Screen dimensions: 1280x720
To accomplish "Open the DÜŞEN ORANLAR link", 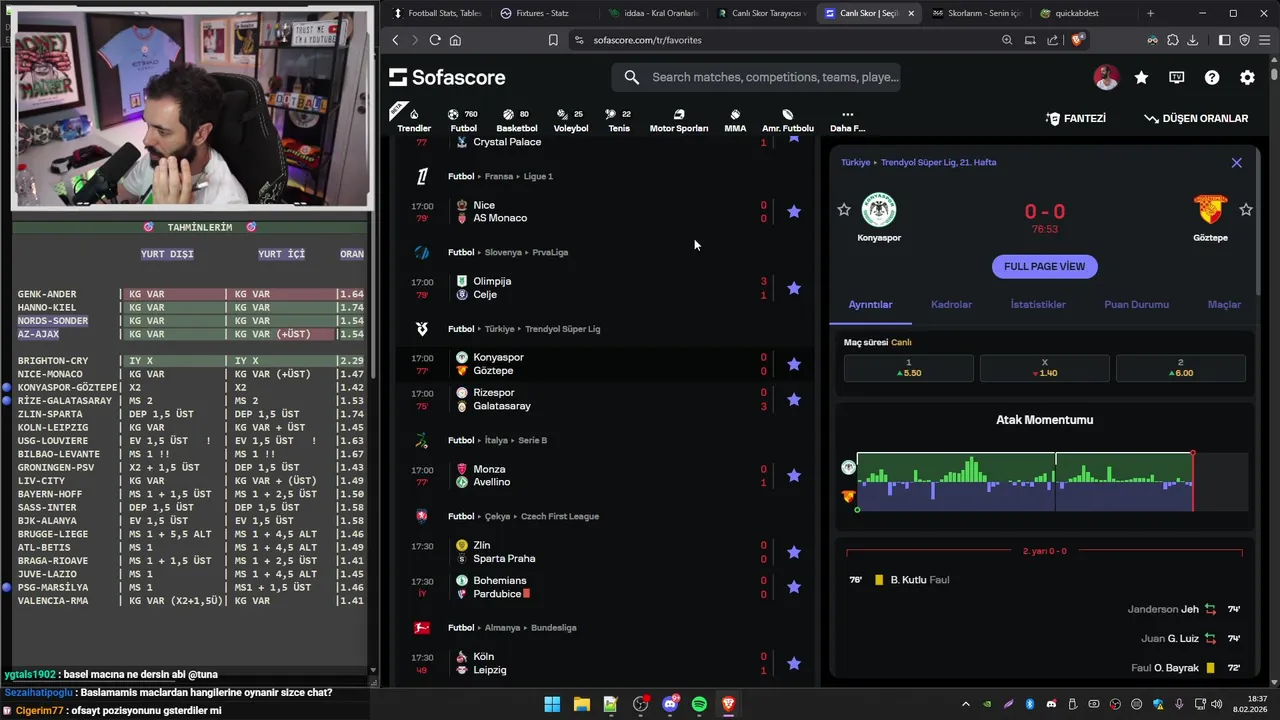I will (1196, 118).
